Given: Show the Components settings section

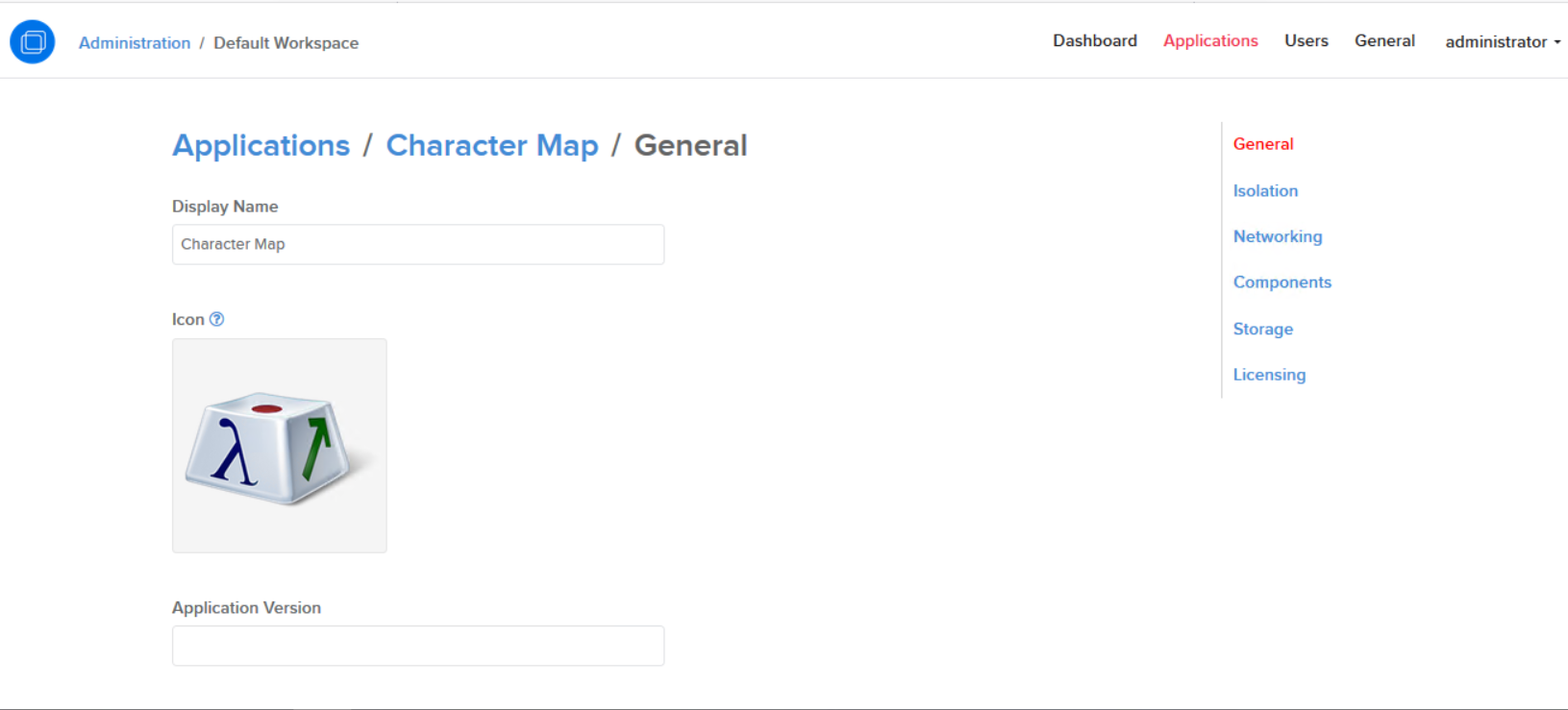Looking at the screenshot, I should 1282,282.
